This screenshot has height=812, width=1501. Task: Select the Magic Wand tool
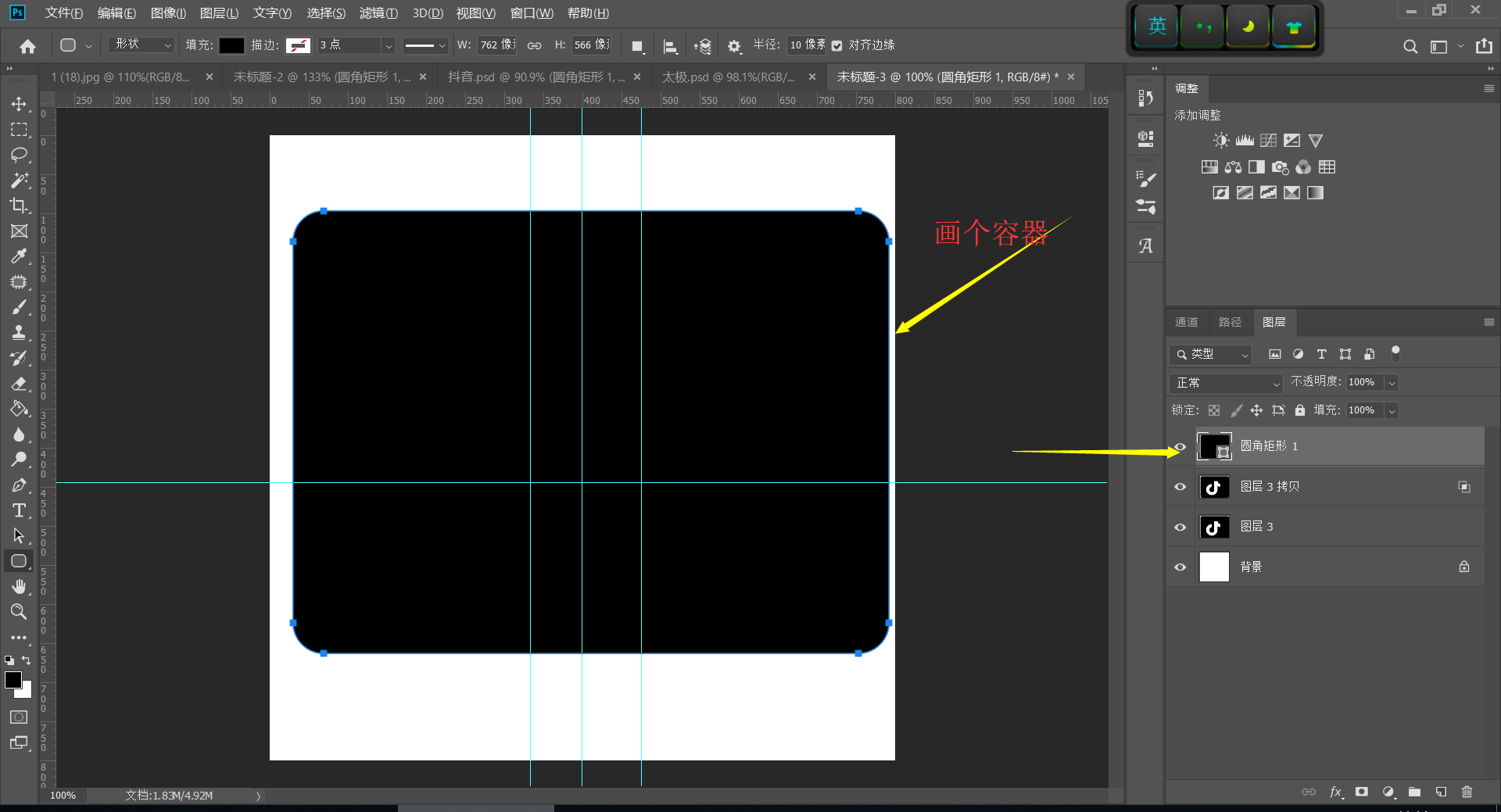pos(19,181)
